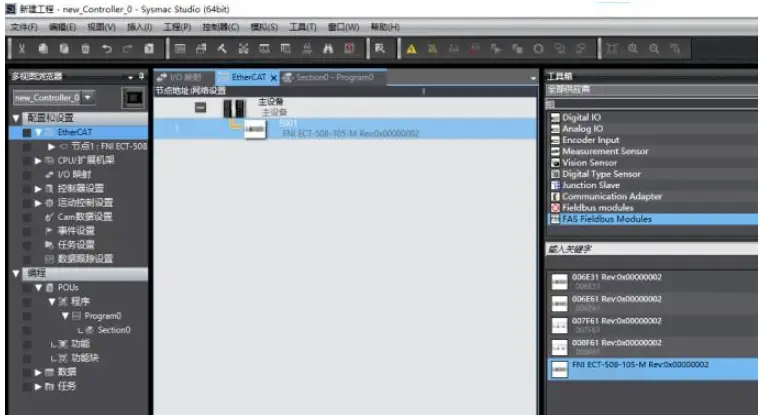Click the red icon beside the binoculars
This screenshot has width=770, height=419.
point(349,49)
